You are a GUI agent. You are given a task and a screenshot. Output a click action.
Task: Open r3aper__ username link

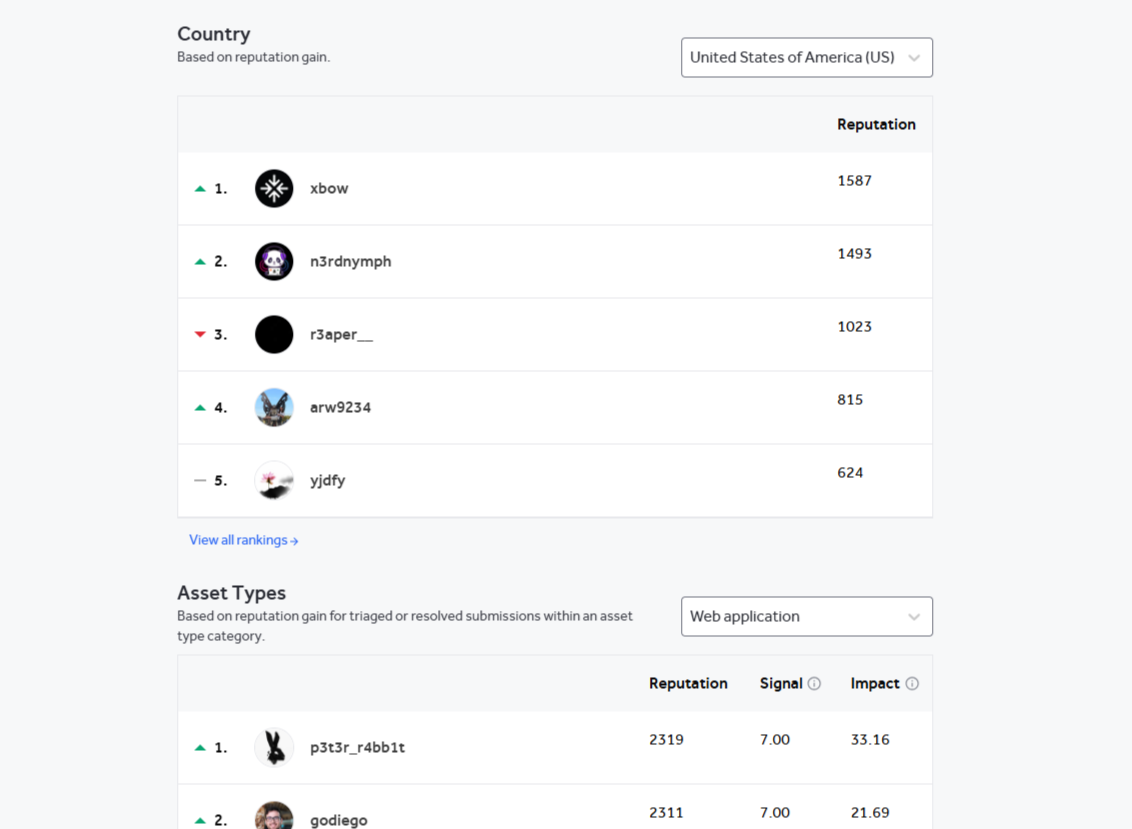[341, 334]
